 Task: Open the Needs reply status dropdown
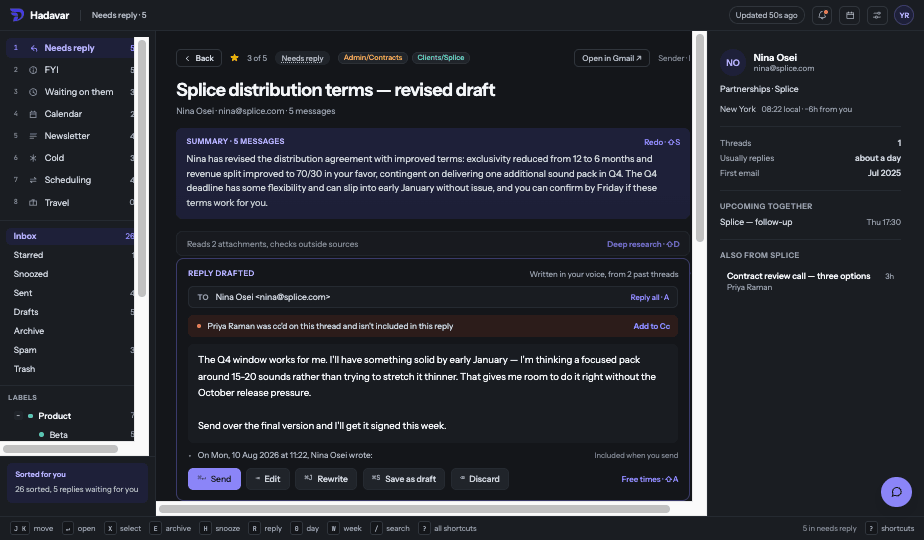tap(302, 58)
